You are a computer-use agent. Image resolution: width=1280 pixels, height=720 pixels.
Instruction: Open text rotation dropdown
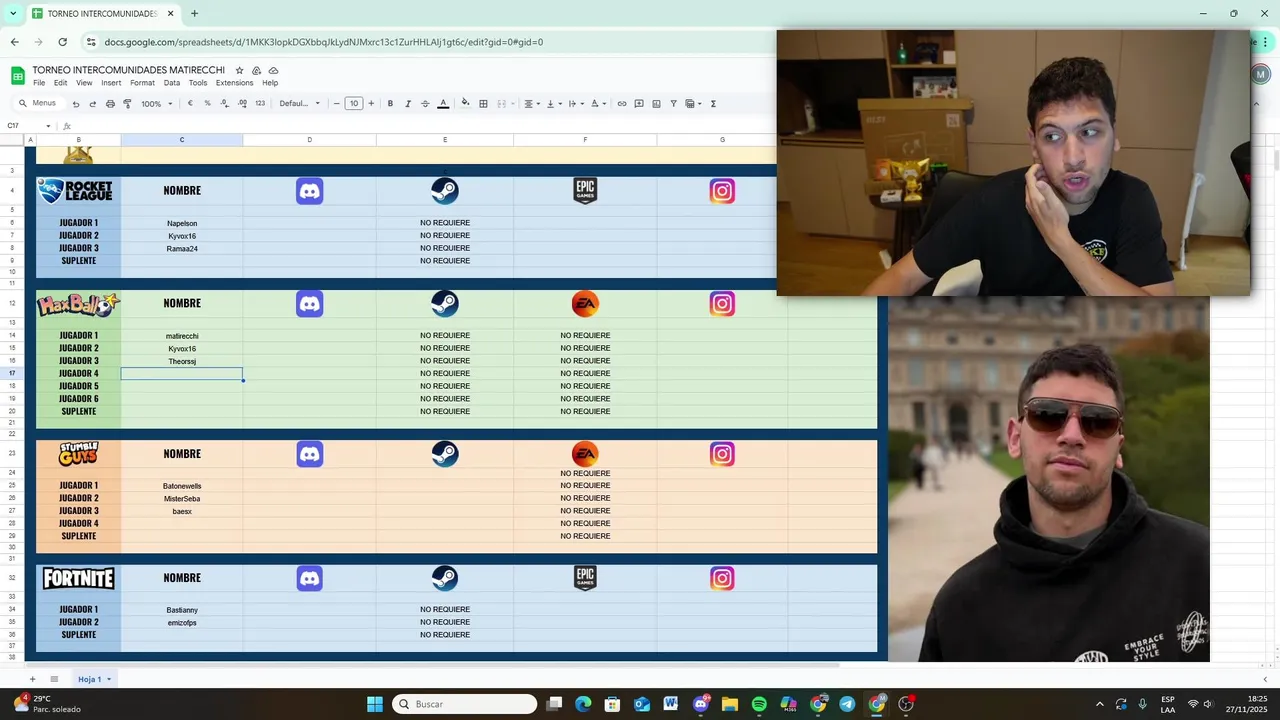coord(598,104)
